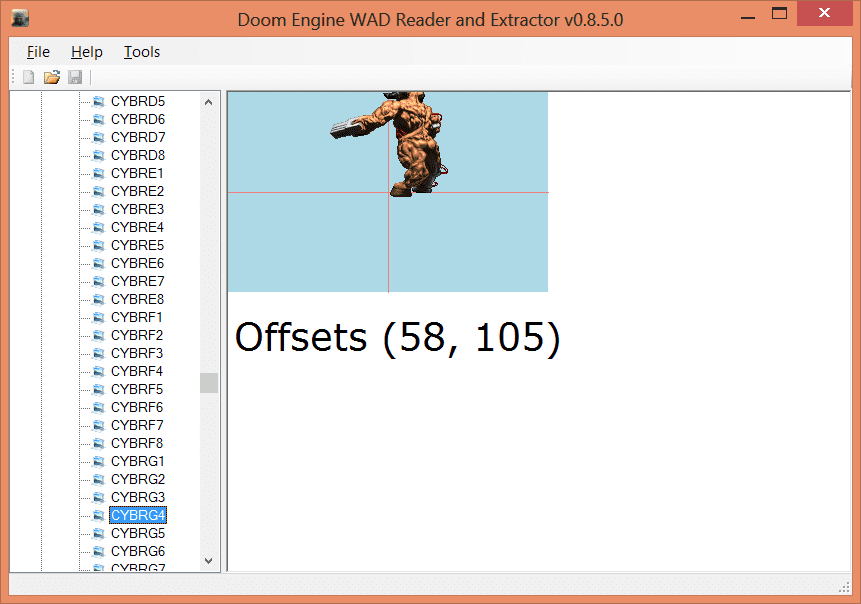This screenshot has width=861, height=604.
Task: Select the CYBRF7 lump name
Action: [137, 425]
